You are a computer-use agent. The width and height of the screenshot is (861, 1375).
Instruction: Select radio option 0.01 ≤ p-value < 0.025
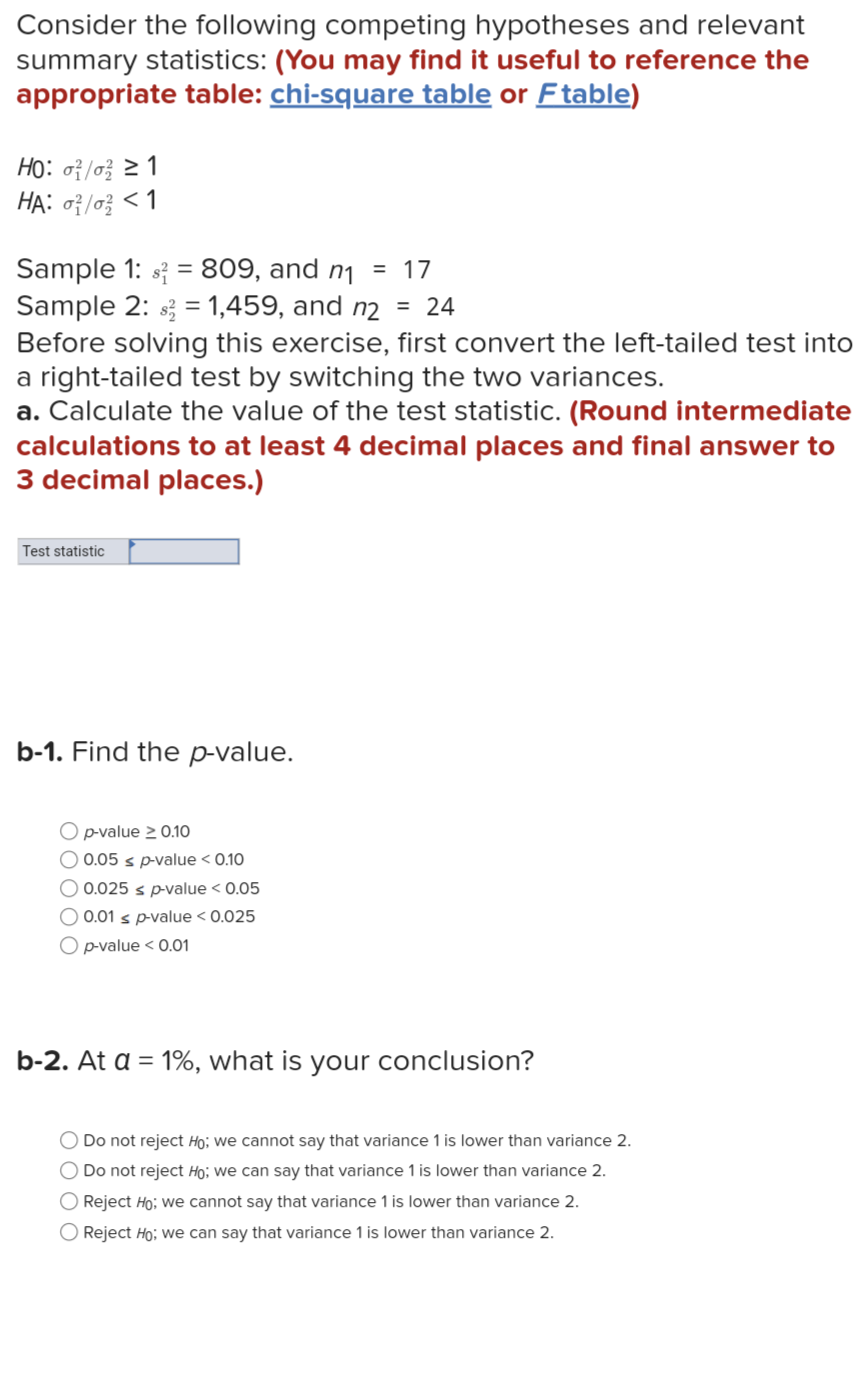[68, 916]
